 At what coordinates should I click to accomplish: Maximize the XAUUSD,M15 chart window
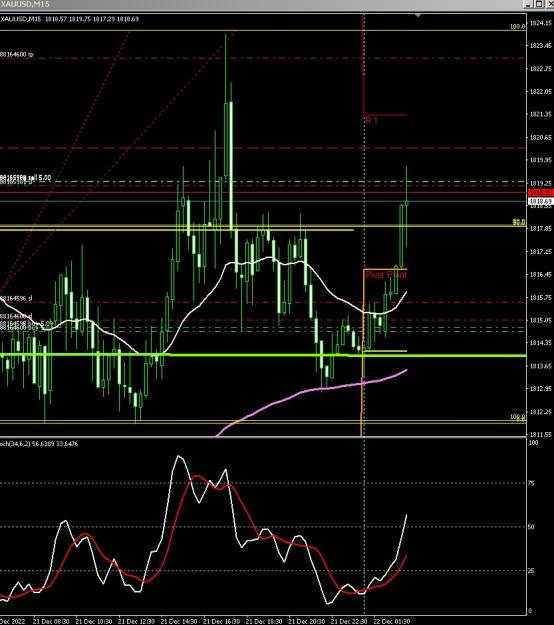pyautogui.click(x=538, y=4)
